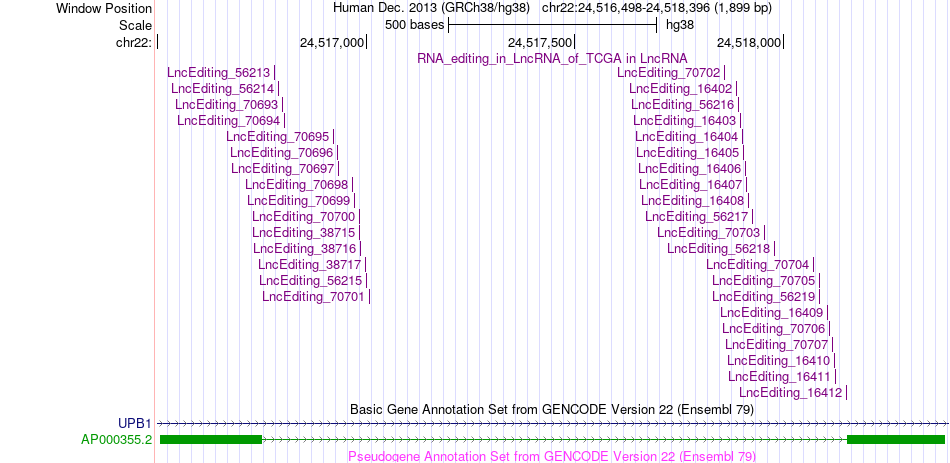Click LncEditing_70697 label
The width and height of the screenshot is (950, 463).
pyautogui.click(x=283, y=168)
